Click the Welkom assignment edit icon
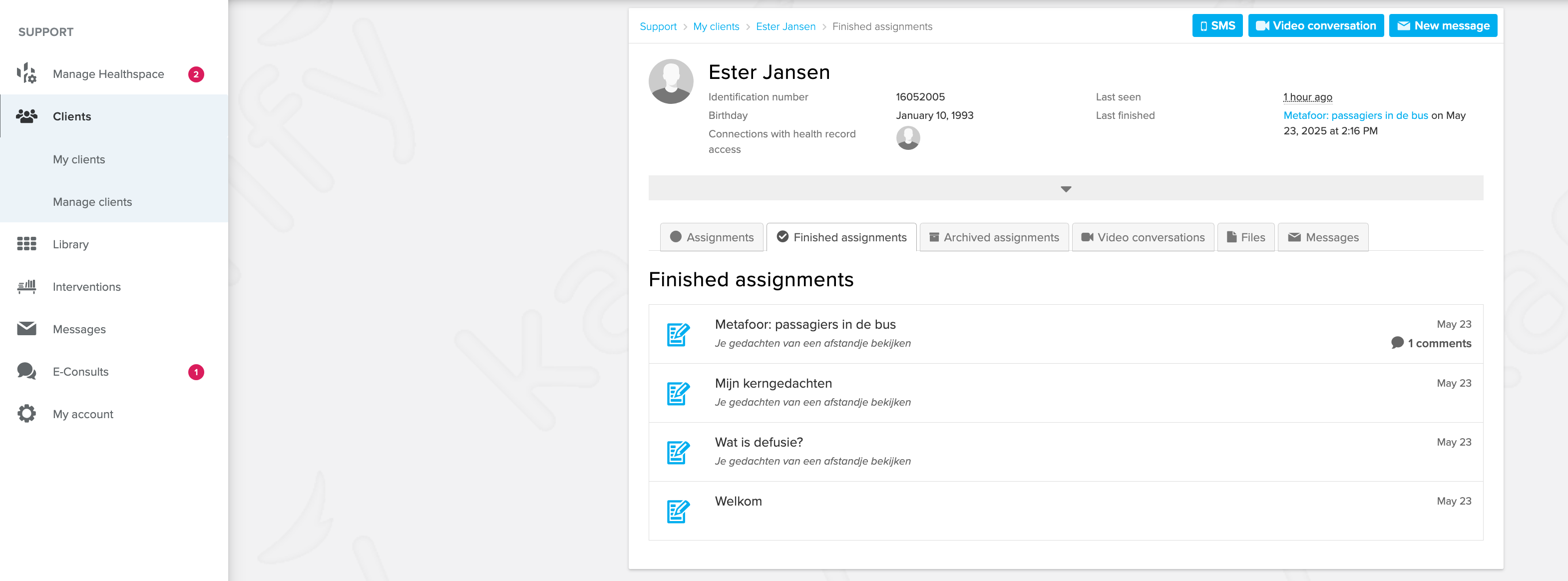 [x=678, y=511]
